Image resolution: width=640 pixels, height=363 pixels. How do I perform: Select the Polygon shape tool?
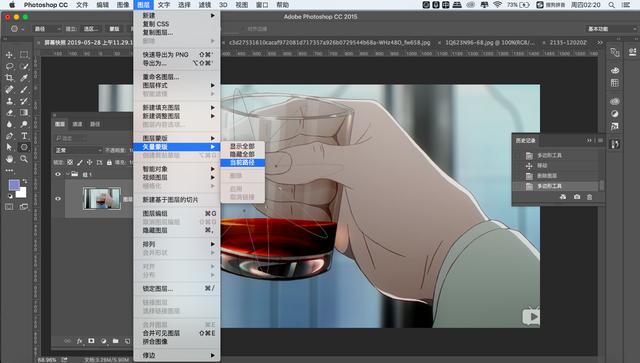pyautogui.click(x=24, y=147)
